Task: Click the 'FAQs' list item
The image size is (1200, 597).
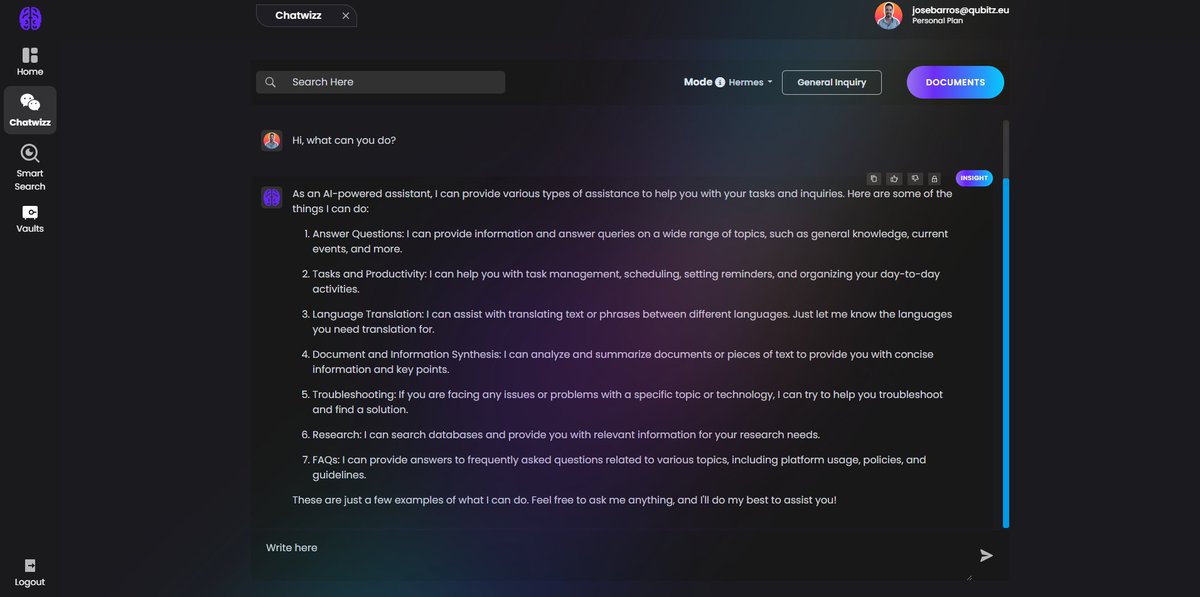Action: coord(619,467)
